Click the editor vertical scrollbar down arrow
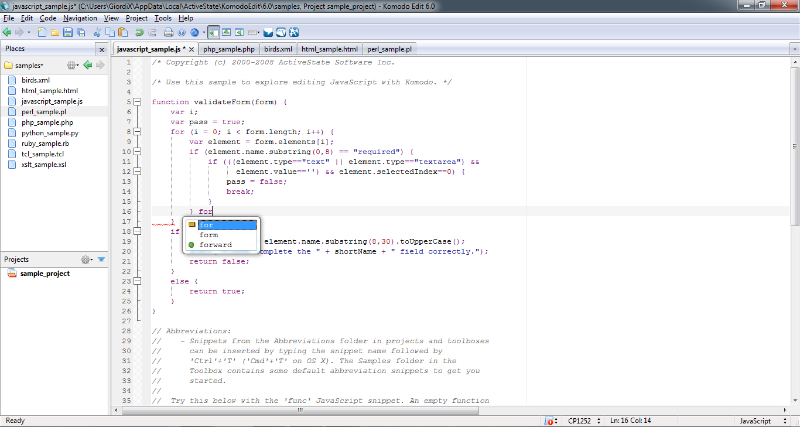 click(x=794, y=400)
